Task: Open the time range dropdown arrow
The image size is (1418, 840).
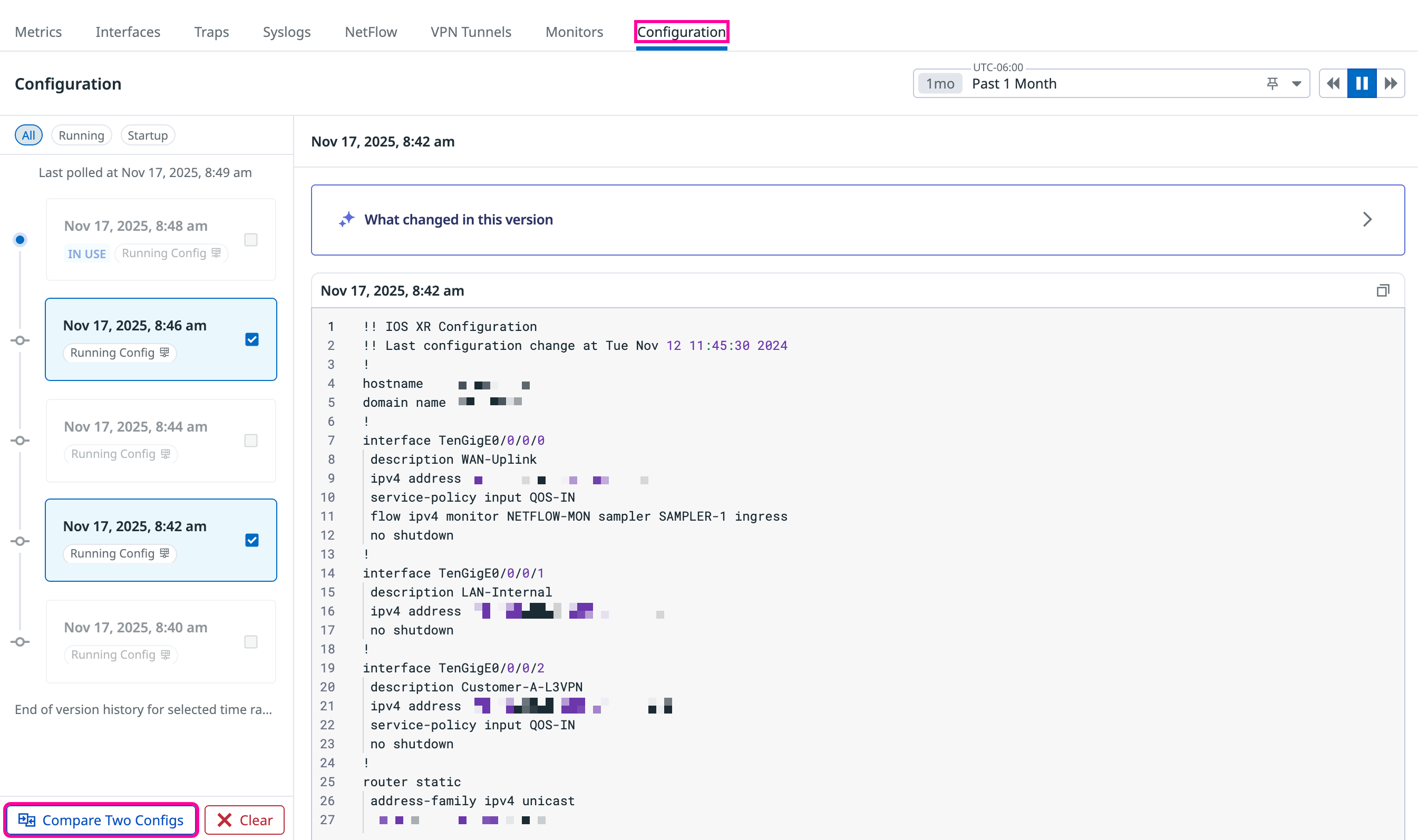Action: [1296, 84]
